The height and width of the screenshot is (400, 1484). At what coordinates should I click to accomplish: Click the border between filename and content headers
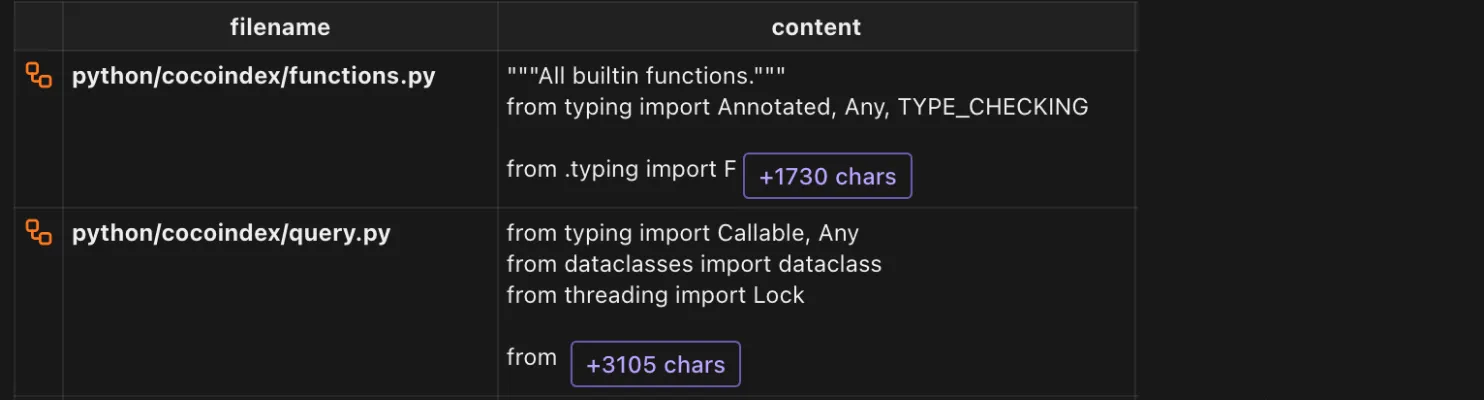pos(498,27)
